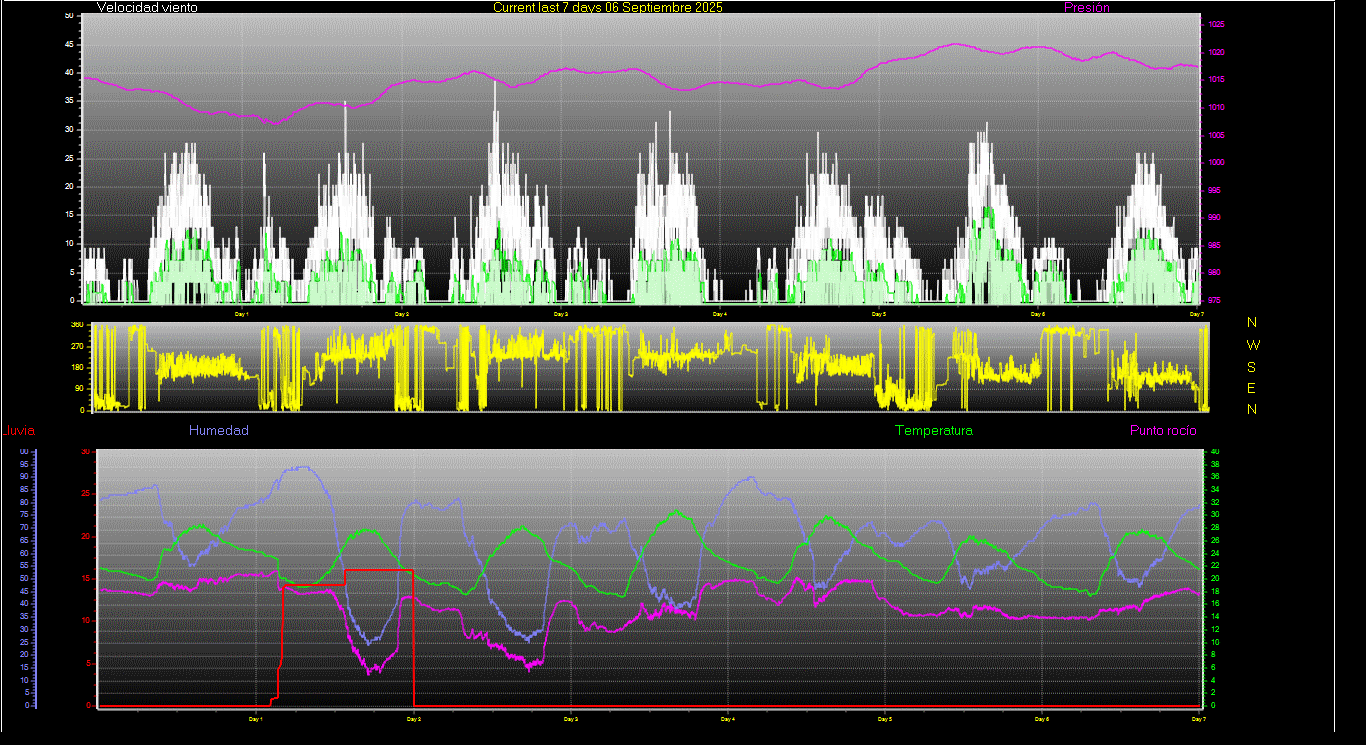1366x745 pixels.
Task: Click "45" on the wind speed axis
Action: pyautogui.click(x=69, y=44)
